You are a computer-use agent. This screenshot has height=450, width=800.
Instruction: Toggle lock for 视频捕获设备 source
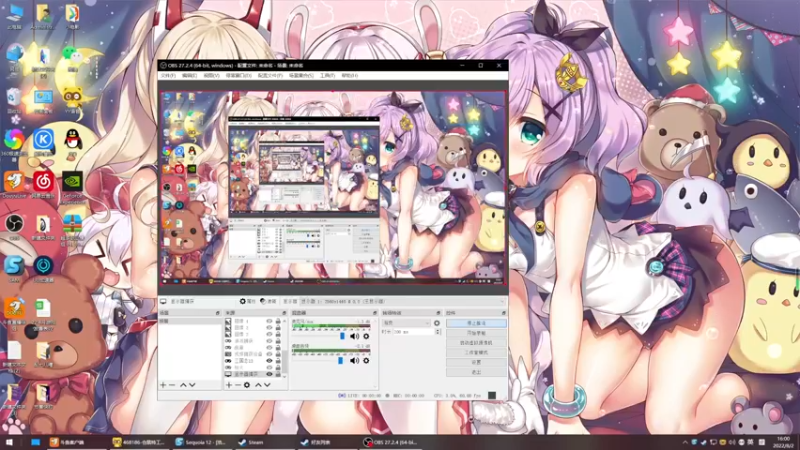(278, 354)
